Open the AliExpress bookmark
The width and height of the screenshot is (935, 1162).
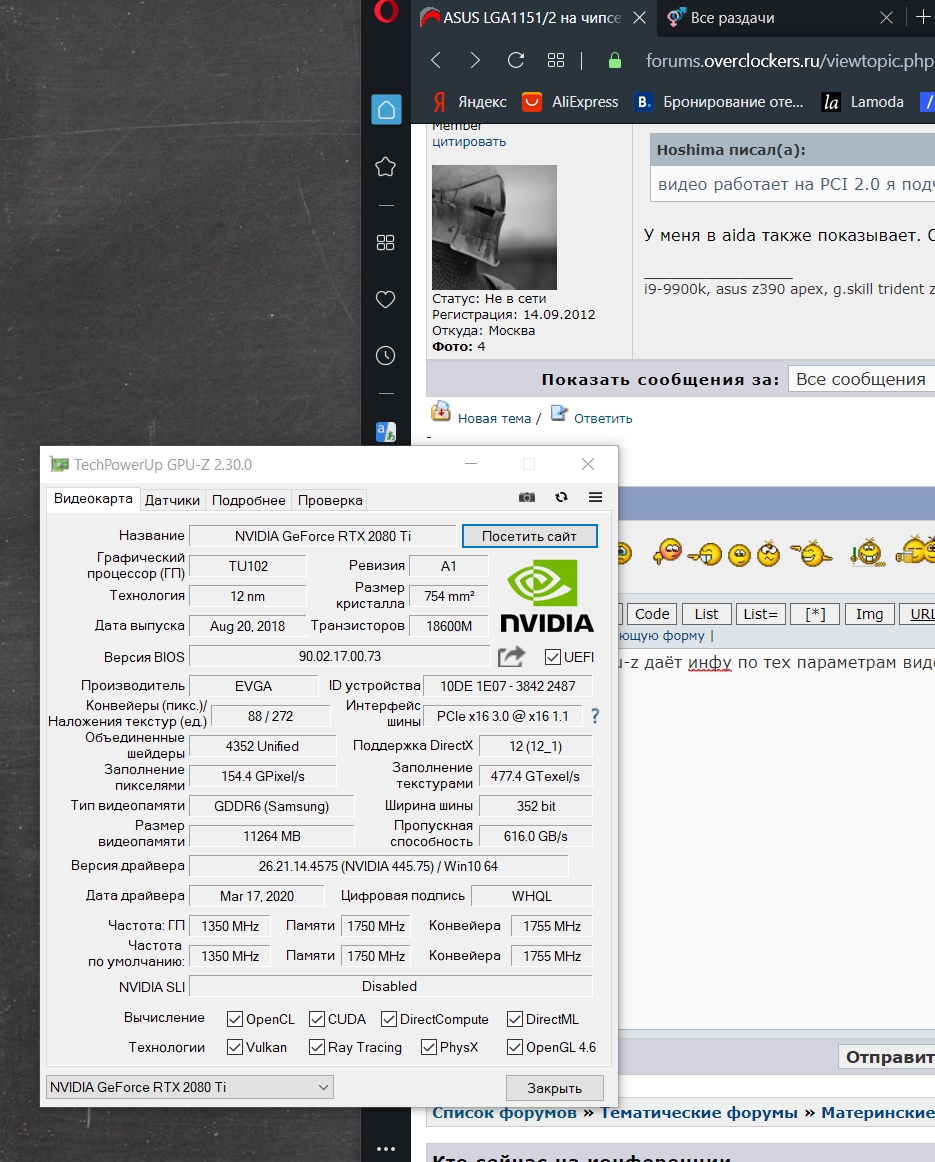click(570, 102)
